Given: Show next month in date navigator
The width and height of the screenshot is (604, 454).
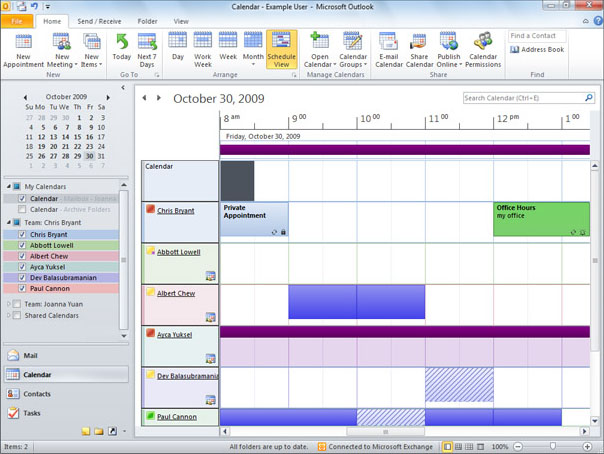Looking at the screenshot, I should click(x=108, y=97).
